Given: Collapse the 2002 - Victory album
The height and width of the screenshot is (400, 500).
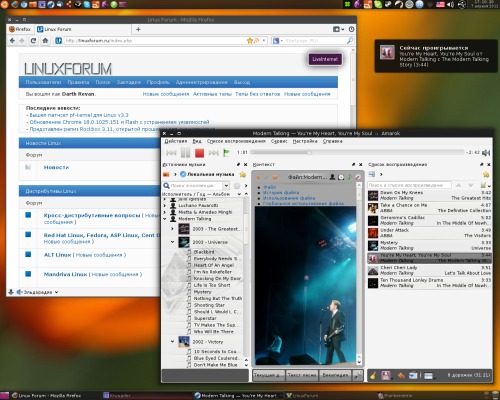Looking at the screenshot, I should point(172,342).
